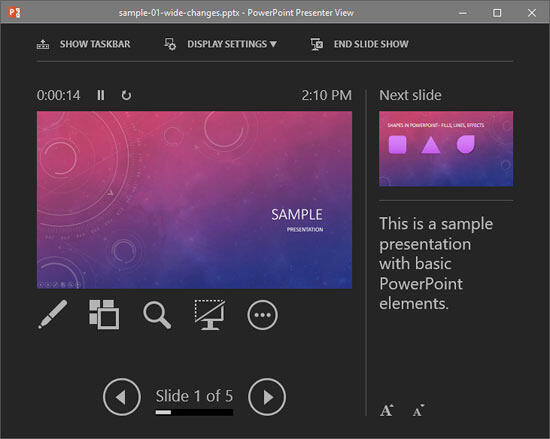550x439 pixels.
Task: Close the Presenter View window
Action: [532, 13]
